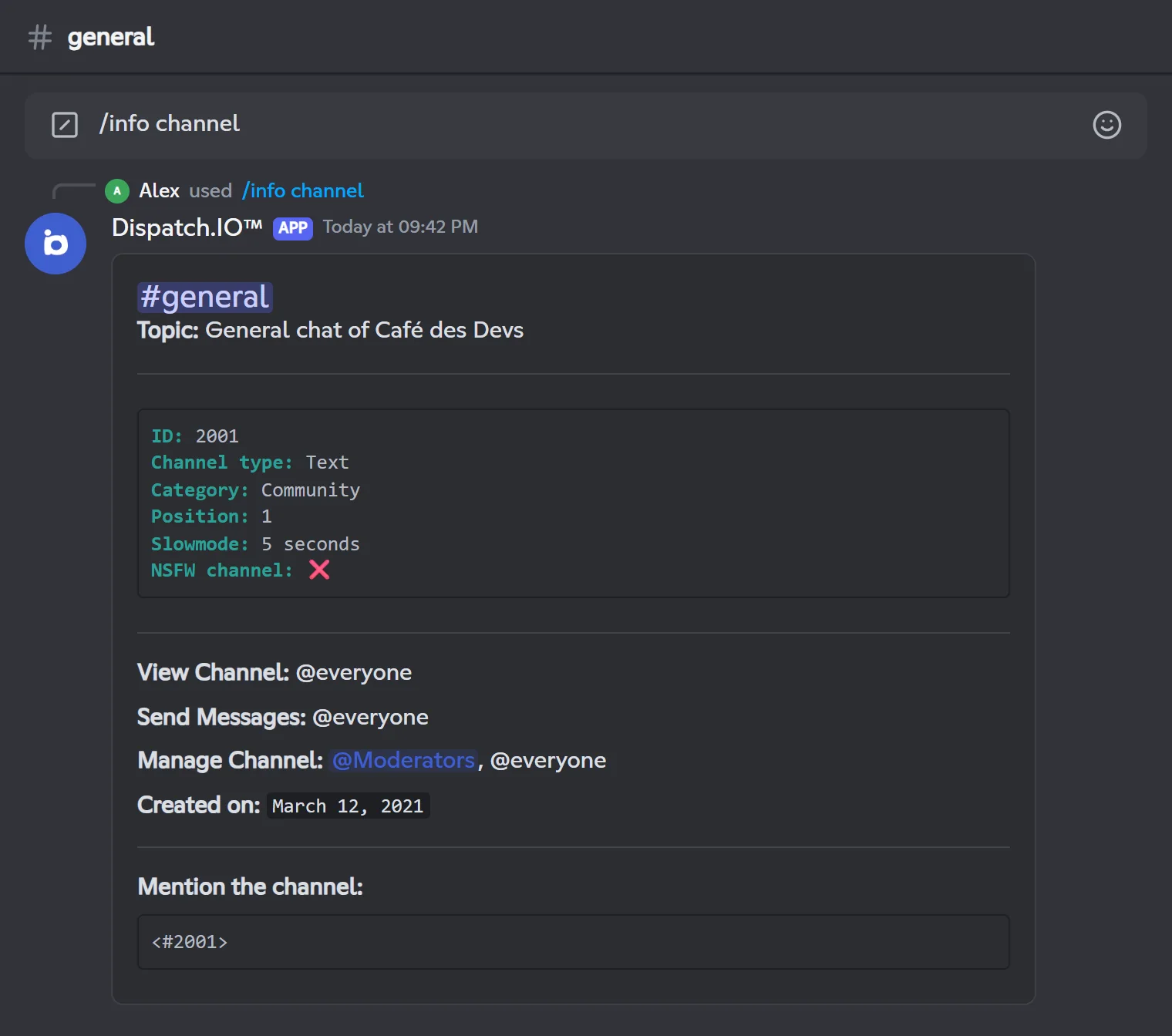Image resolution: width=1172 pixels, height=1036 pixels.
Task: Click the channel hashtag icon beside general
Action: [40, 37]
